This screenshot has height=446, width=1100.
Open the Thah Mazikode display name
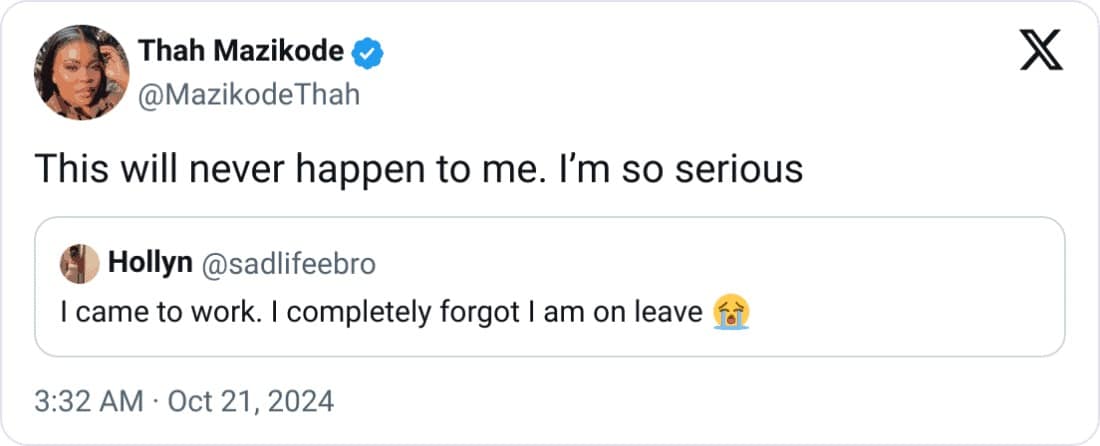coord(240,50)
